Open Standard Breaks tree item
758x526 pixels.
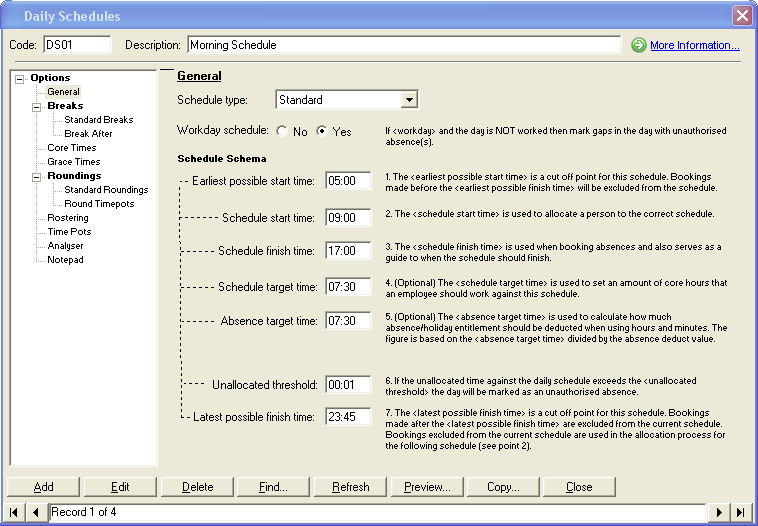click(99, 120)
